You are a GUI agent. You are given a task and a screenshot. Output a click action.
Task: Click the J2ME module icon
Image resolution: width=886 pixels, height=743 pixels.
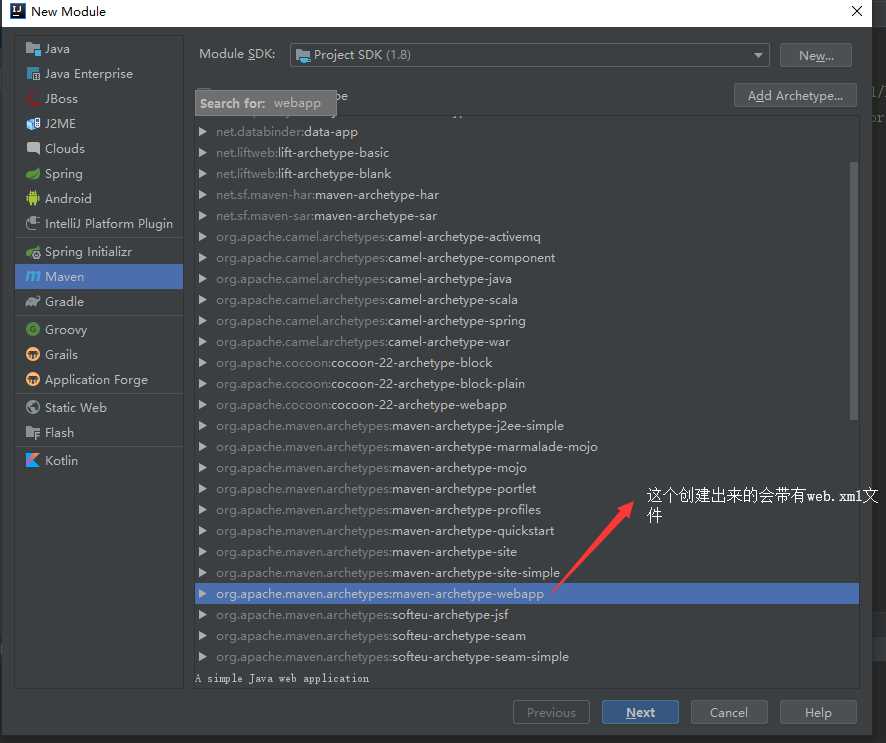33,123
